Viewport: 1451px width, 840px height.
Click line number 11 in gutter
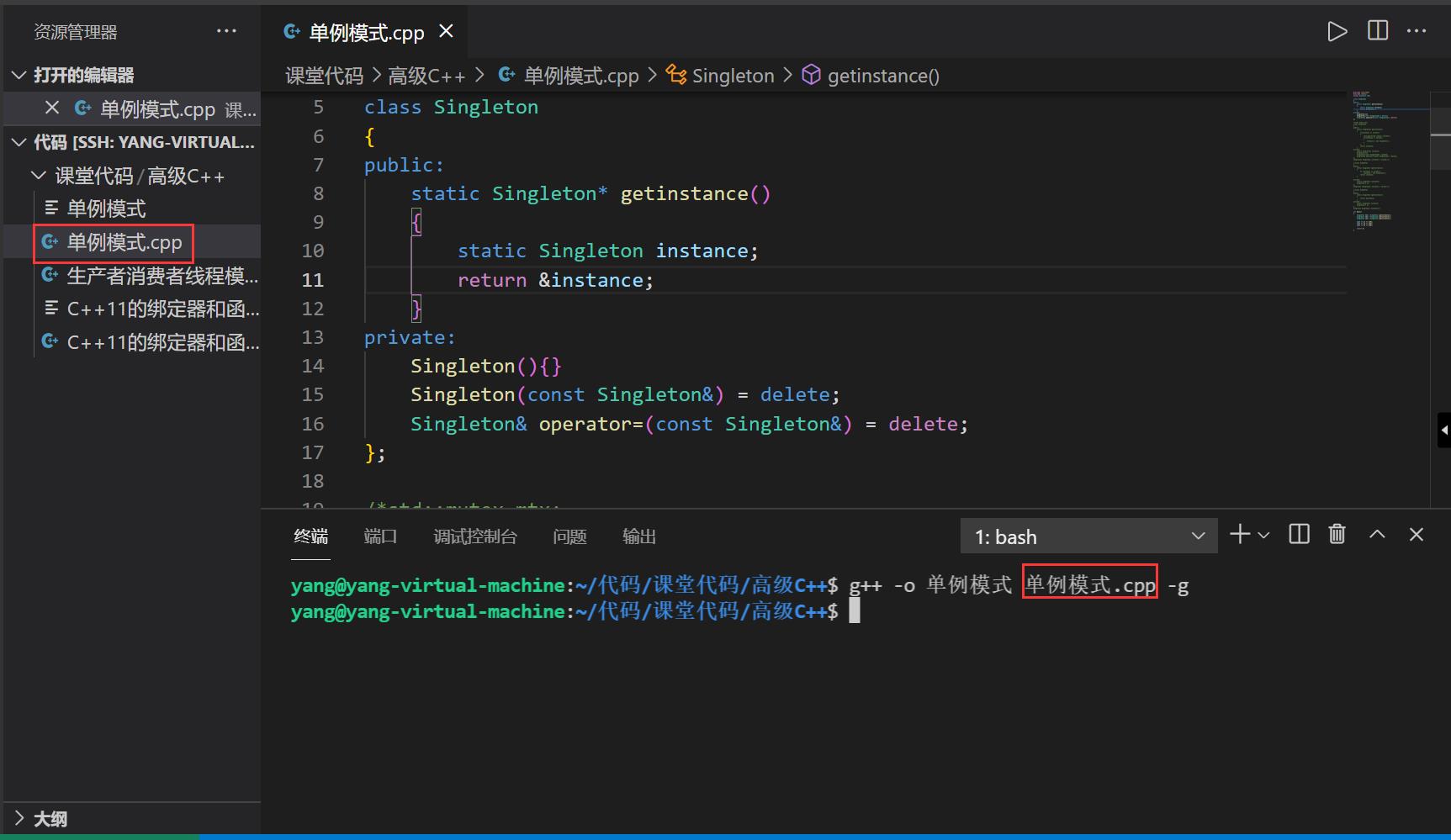[312, 280]
